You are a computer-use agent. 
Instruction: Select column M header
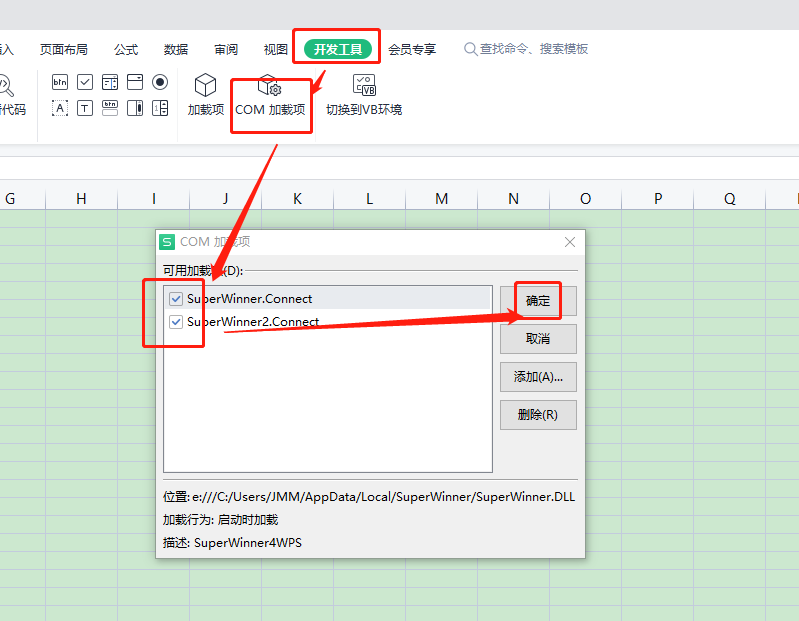pyautogui.click(x=442, y=199)
